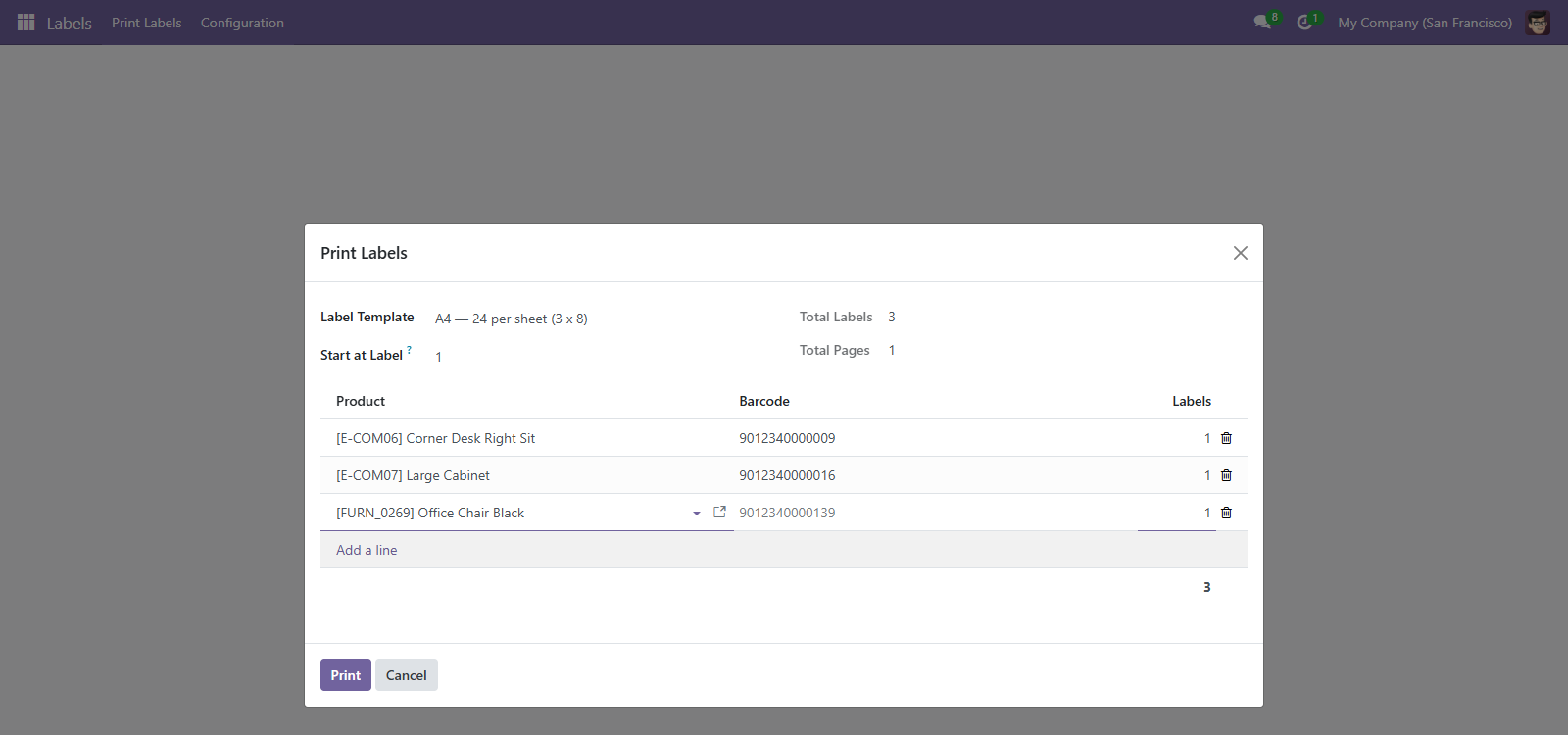Screen dimensions: 1568x735
Task: Click the Labels quantity field for Office Chair
Action: click(x=1177, y=513)
